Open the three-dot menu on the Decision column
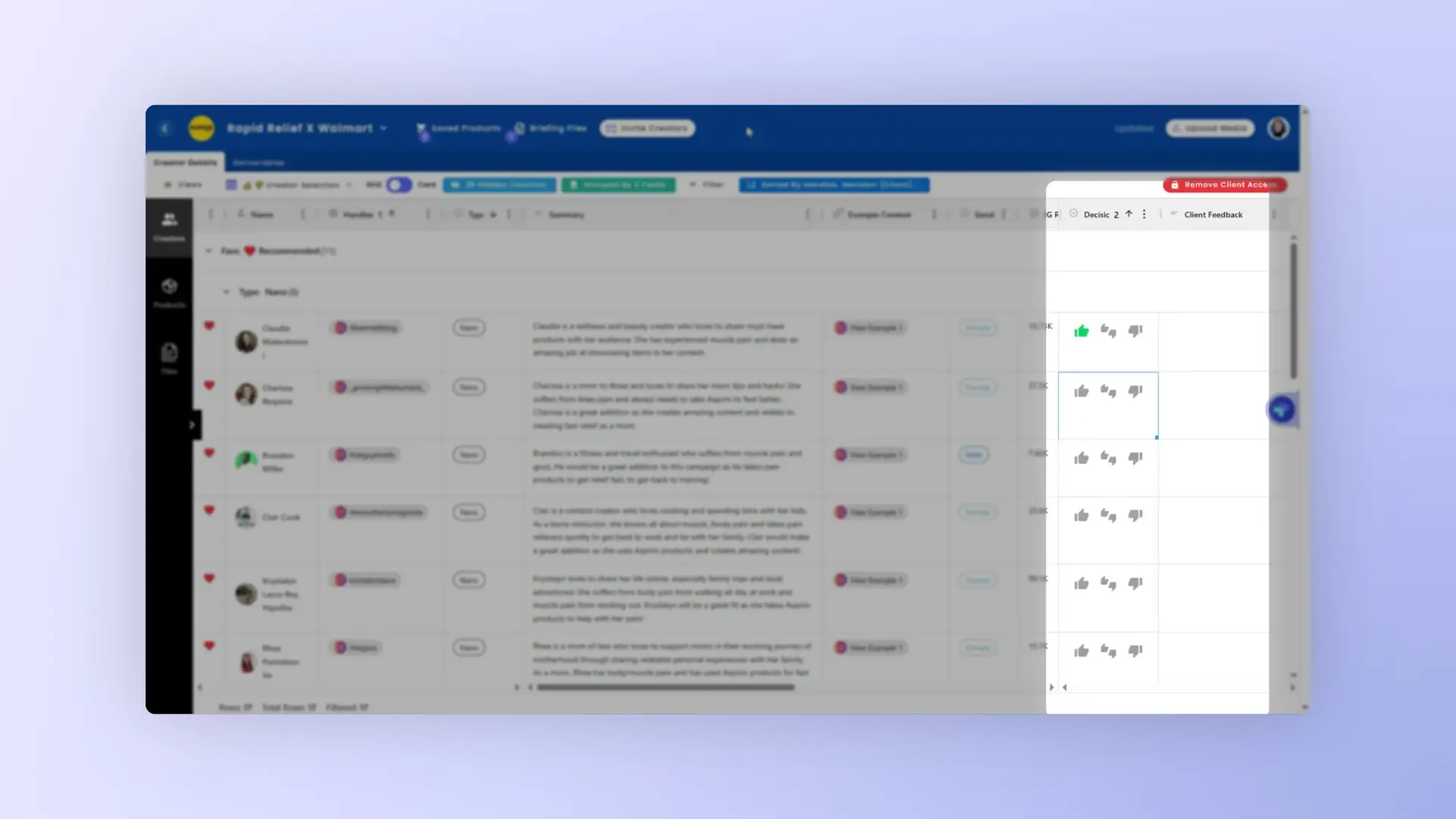Viewport: 1456px width, 819px height. pos(1145,214)
